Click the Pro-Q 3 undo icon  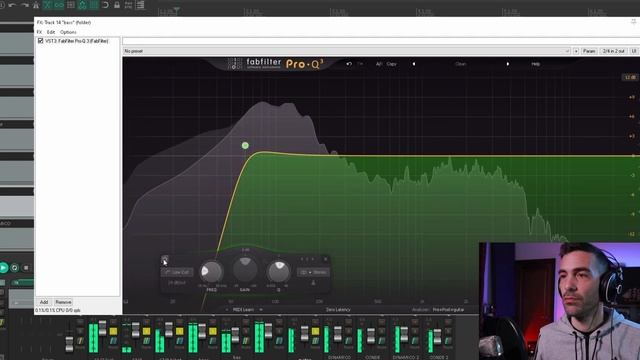[349, 64]
